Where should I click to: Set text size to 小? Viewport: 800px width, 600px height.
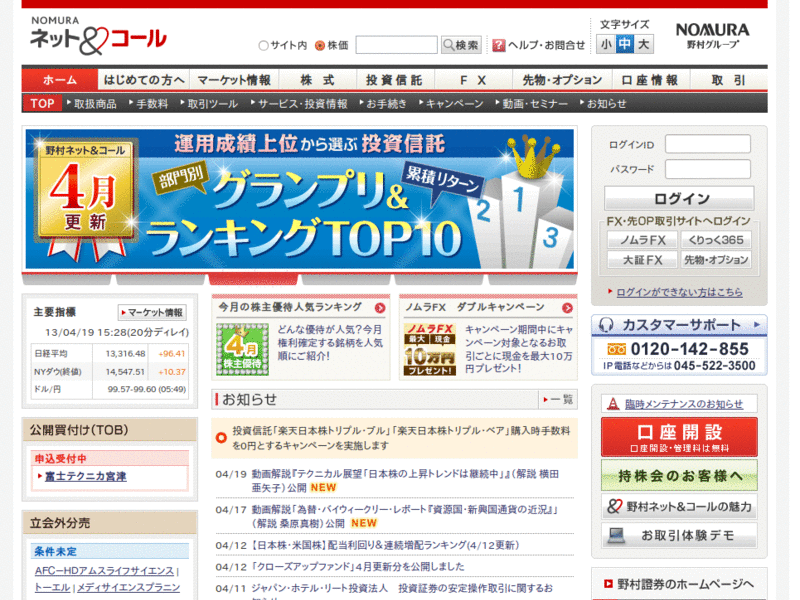pos(606,44)
